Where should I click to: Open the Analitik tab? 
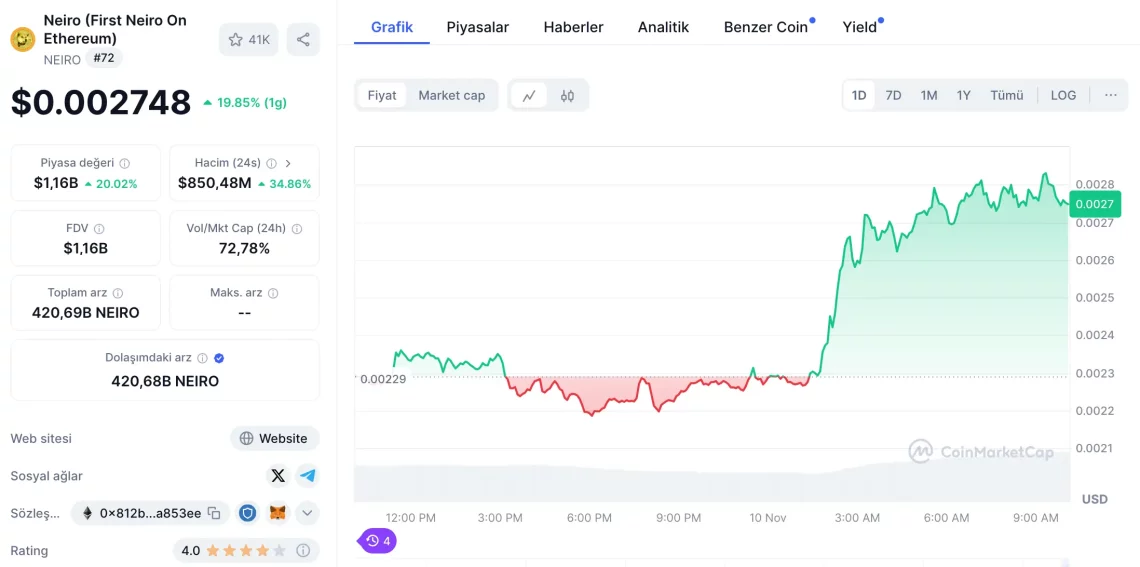(x=664, y=28)
